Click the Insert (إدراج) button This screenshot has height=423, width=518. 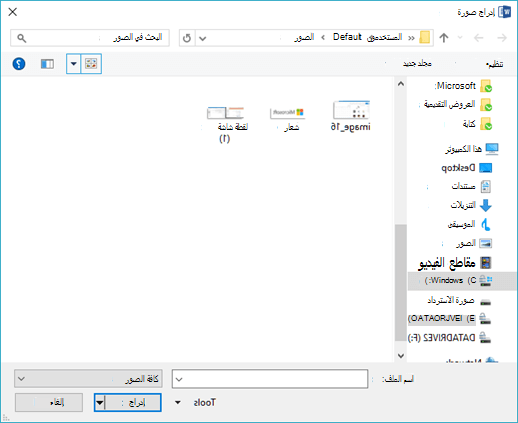point(133,403)
